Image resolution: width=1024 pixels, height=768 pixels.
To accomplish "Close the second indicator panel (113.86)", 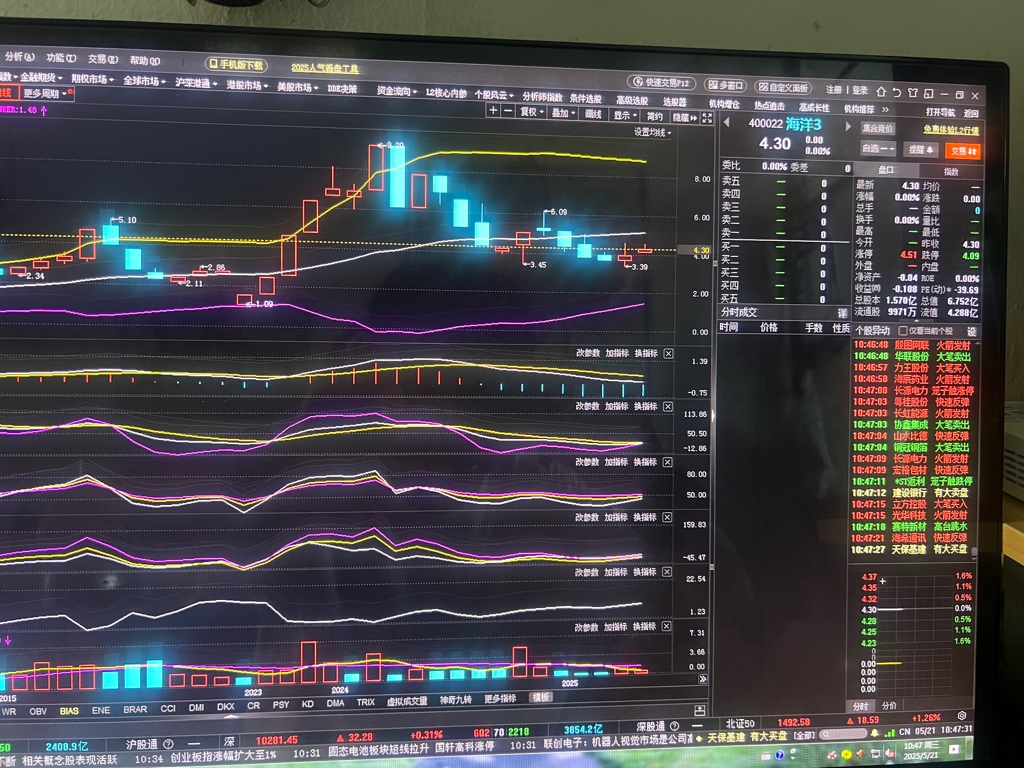I will 668,407.
